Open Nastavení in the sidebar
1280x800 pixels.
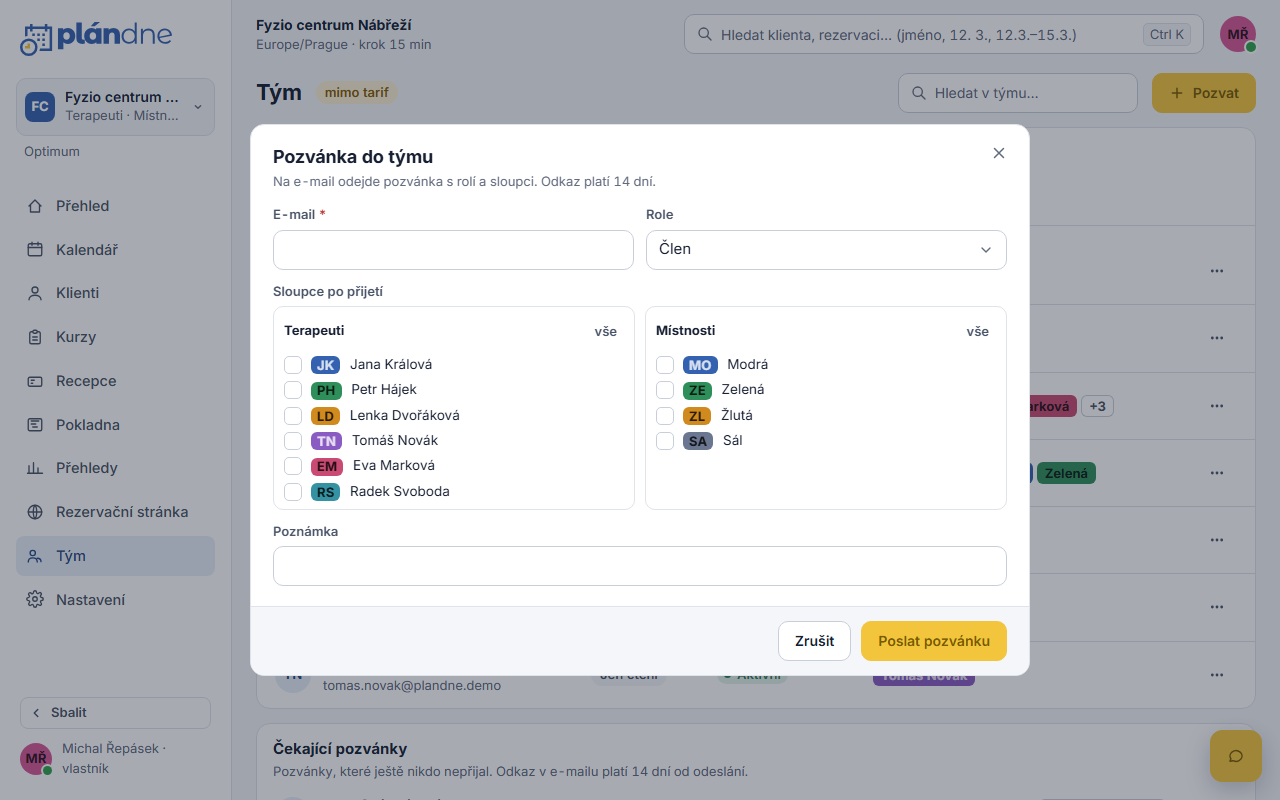[115, 600]
